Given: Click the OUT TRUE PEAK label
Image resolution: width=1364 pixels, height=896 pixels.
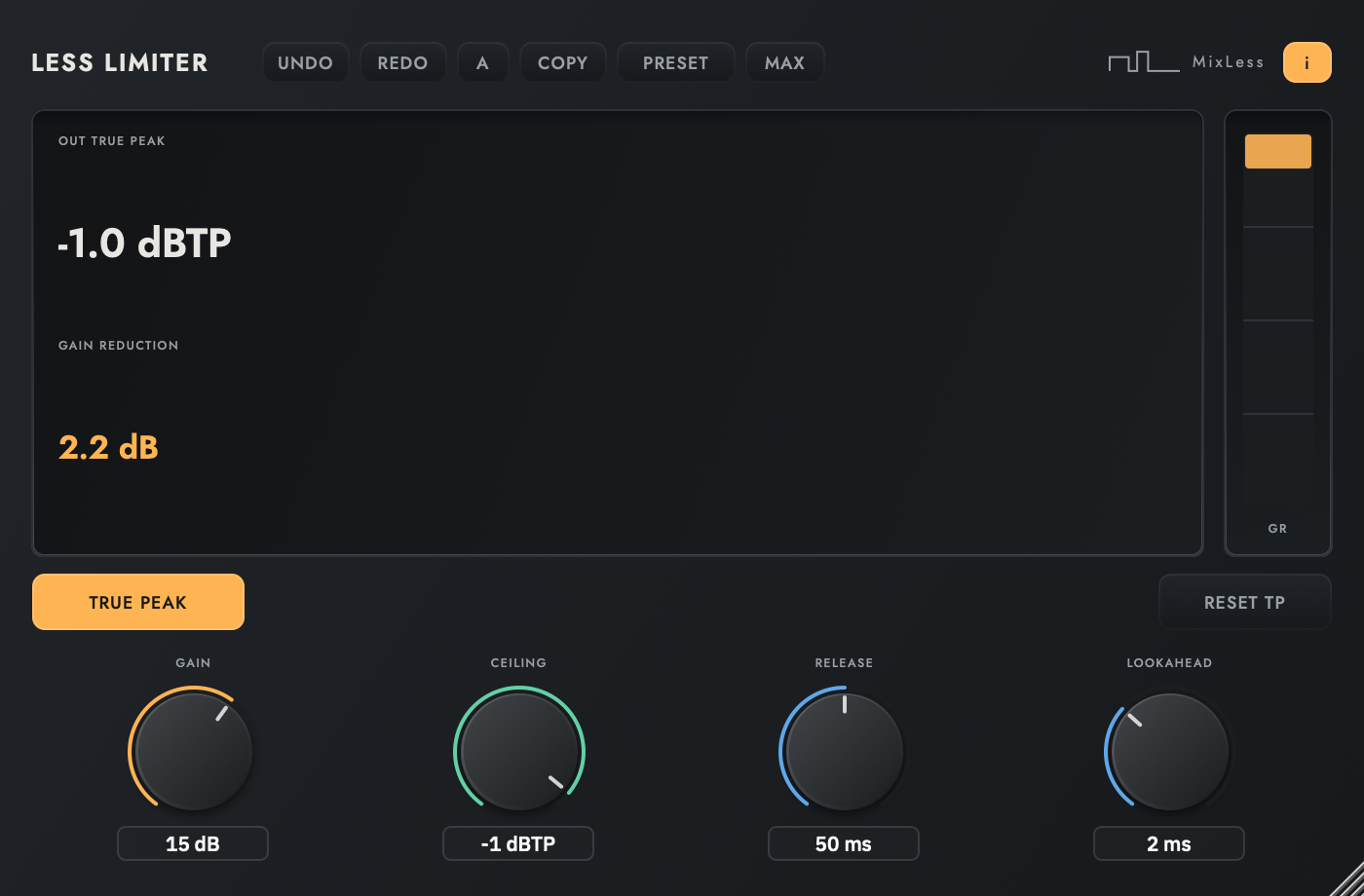Looking at the screenshot, I should pyautogui.click(x=112, y=141).
